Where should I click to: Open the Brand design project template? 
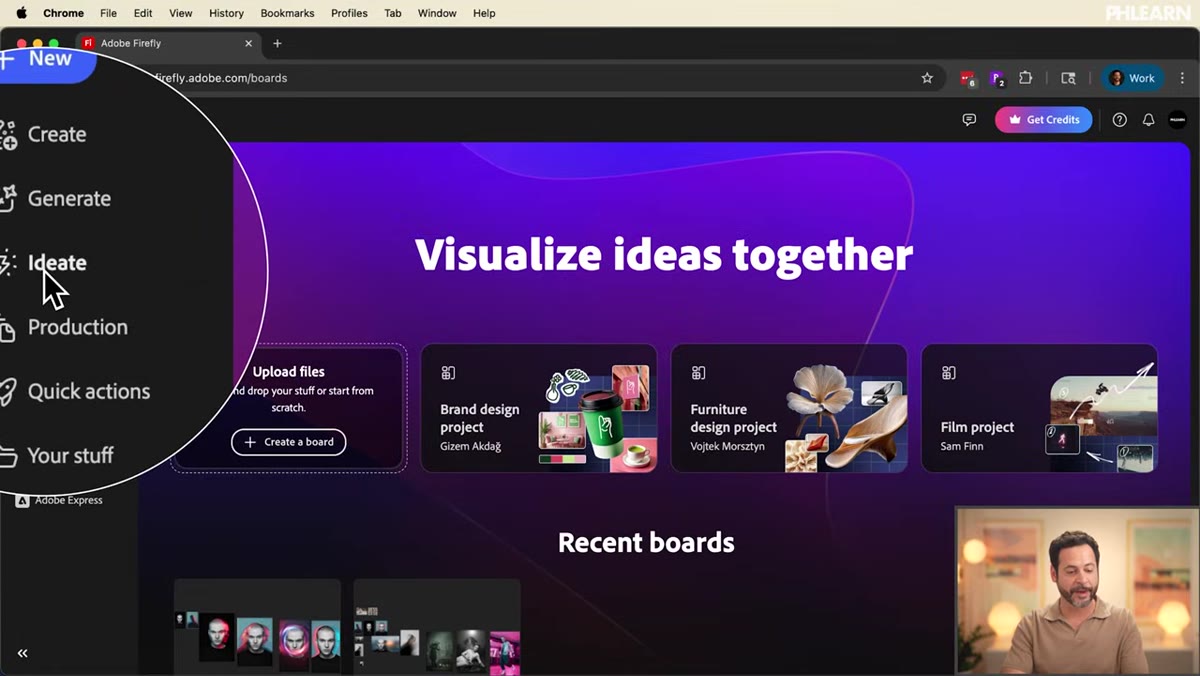[x=539, y=408]
